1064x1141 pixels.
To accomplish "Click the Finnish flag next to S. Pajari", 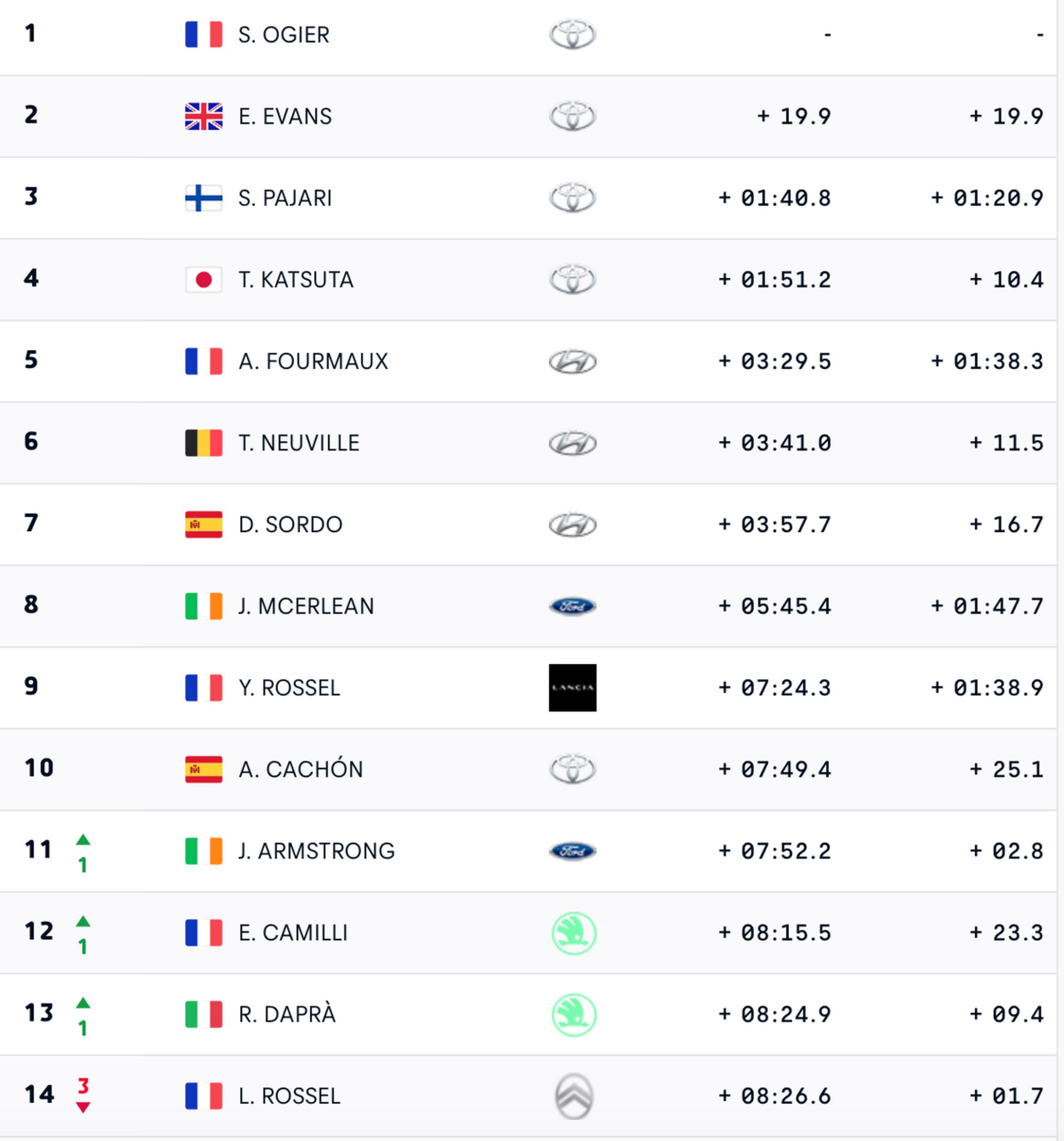I will click(203, 198).
